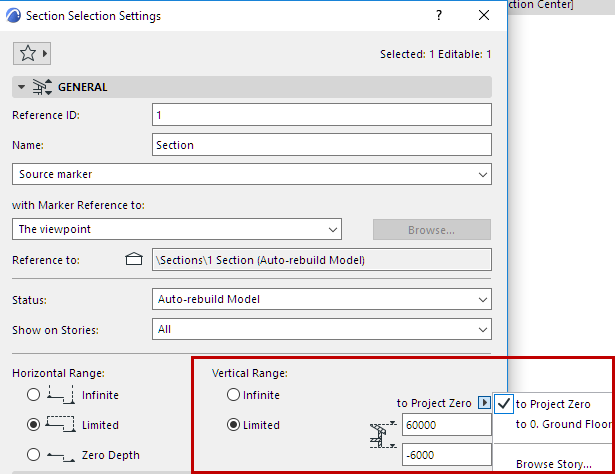615x474 pixels.
Task: Click the vertical range height limits icon
Action: (x=380, y=434)
